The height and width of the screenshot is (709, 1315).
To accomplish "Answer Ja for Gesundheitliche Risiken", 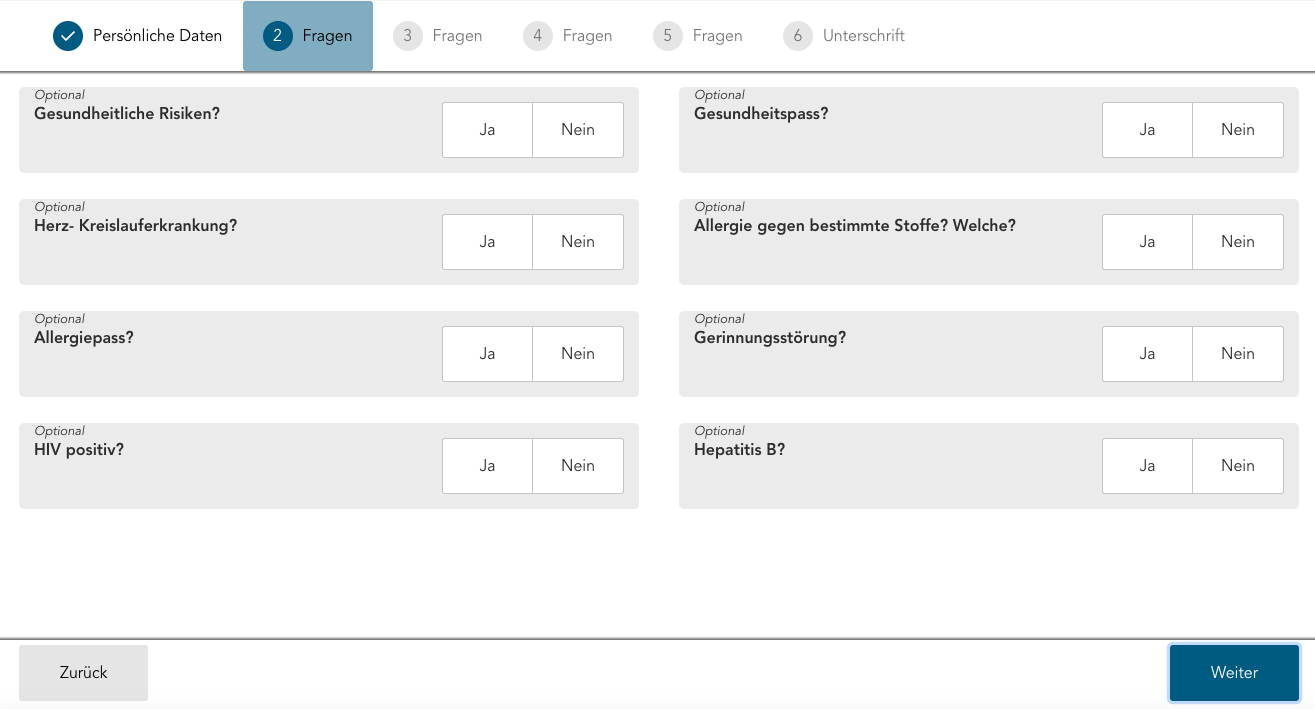I will 488,130.
